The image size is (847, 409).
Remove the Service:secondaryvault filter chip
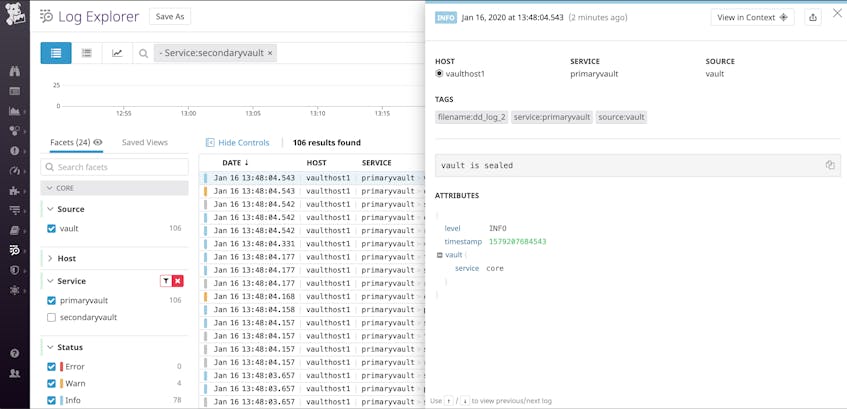pos(270,53)
